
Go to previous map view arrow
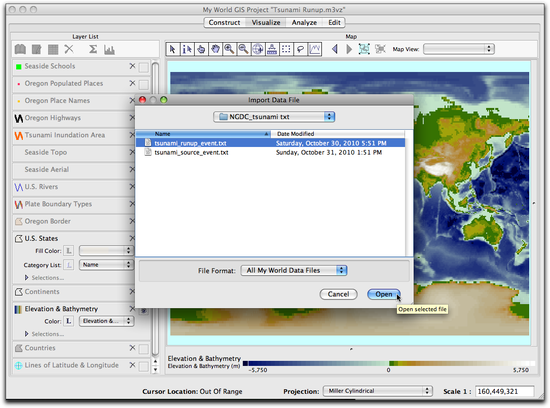(335, 49)
